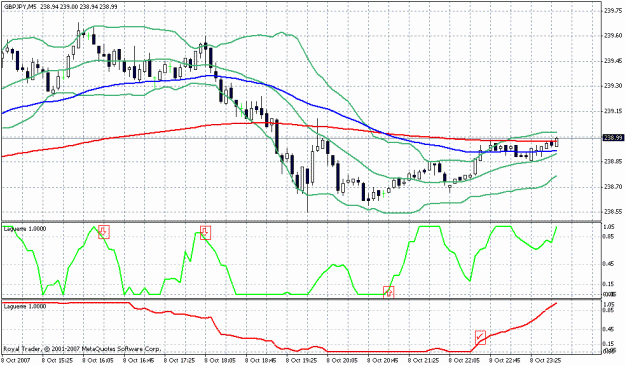
Task: Click the 239.60 price axis label
Action: 613,36
